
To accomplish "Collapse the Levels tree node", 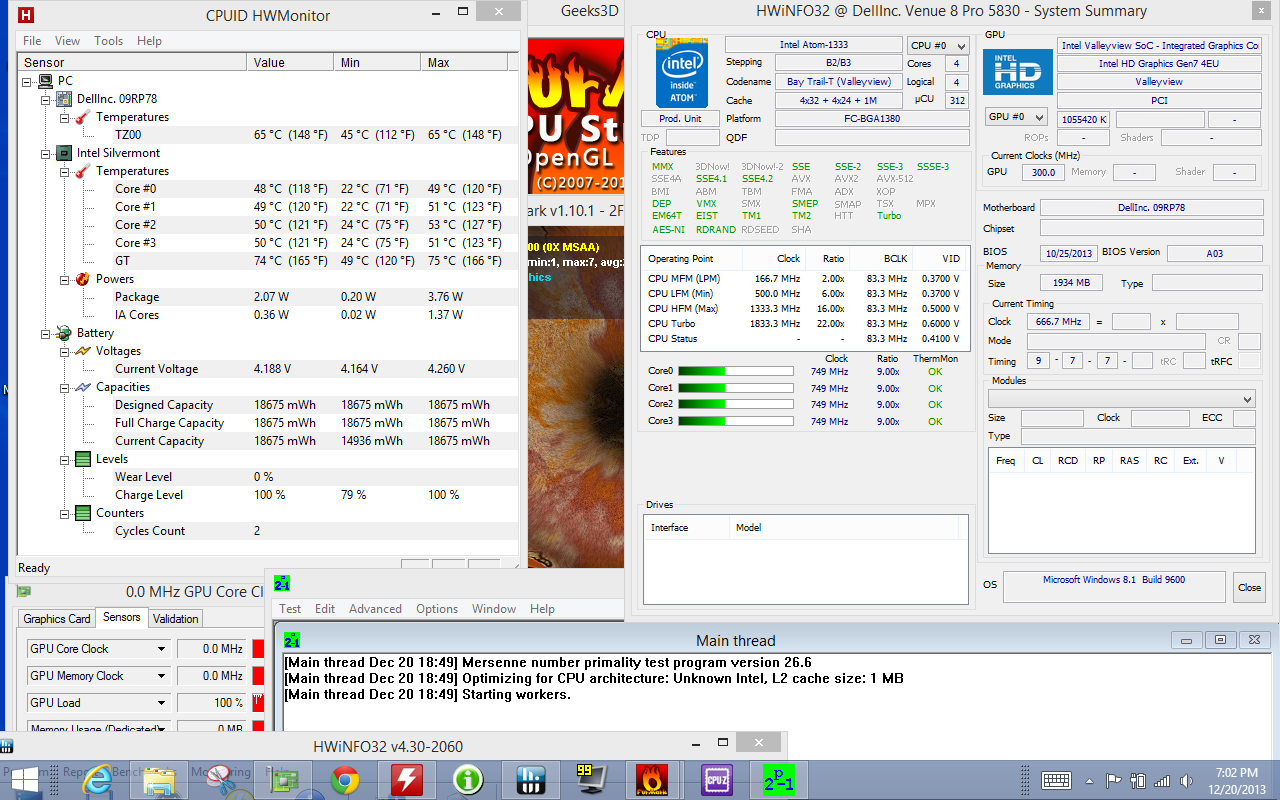I will tap(64, 459).
